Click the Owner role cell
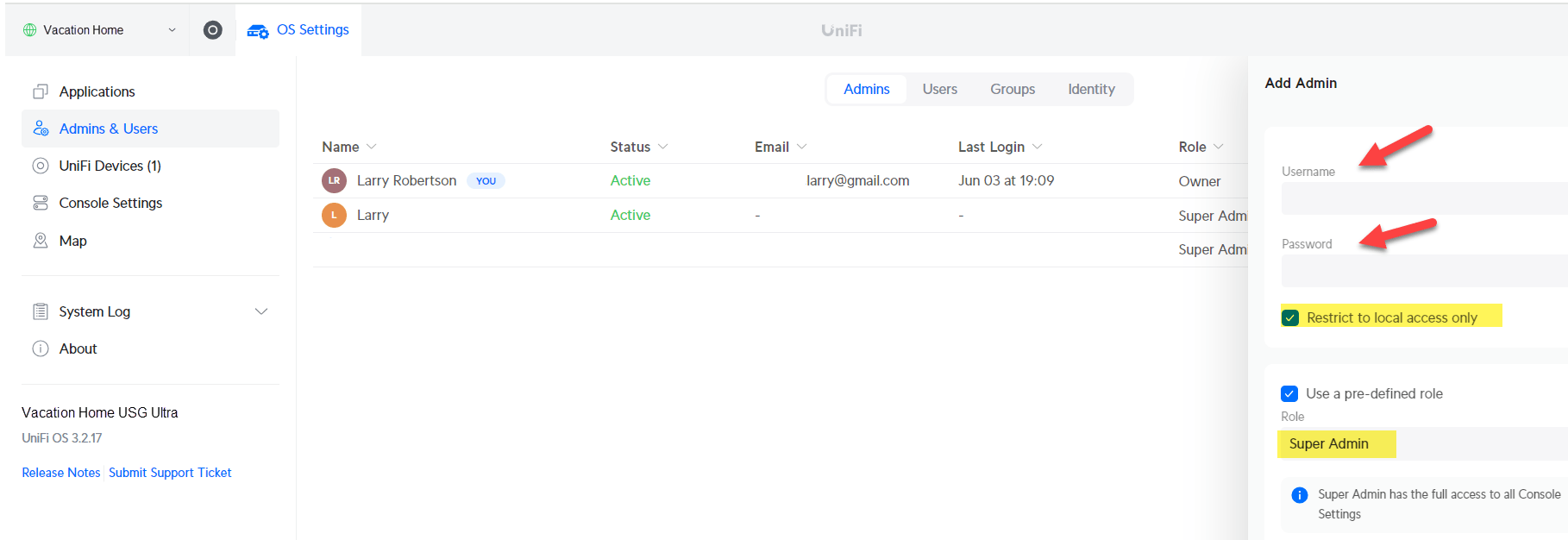1568x540 pixels. point(1200,181)
